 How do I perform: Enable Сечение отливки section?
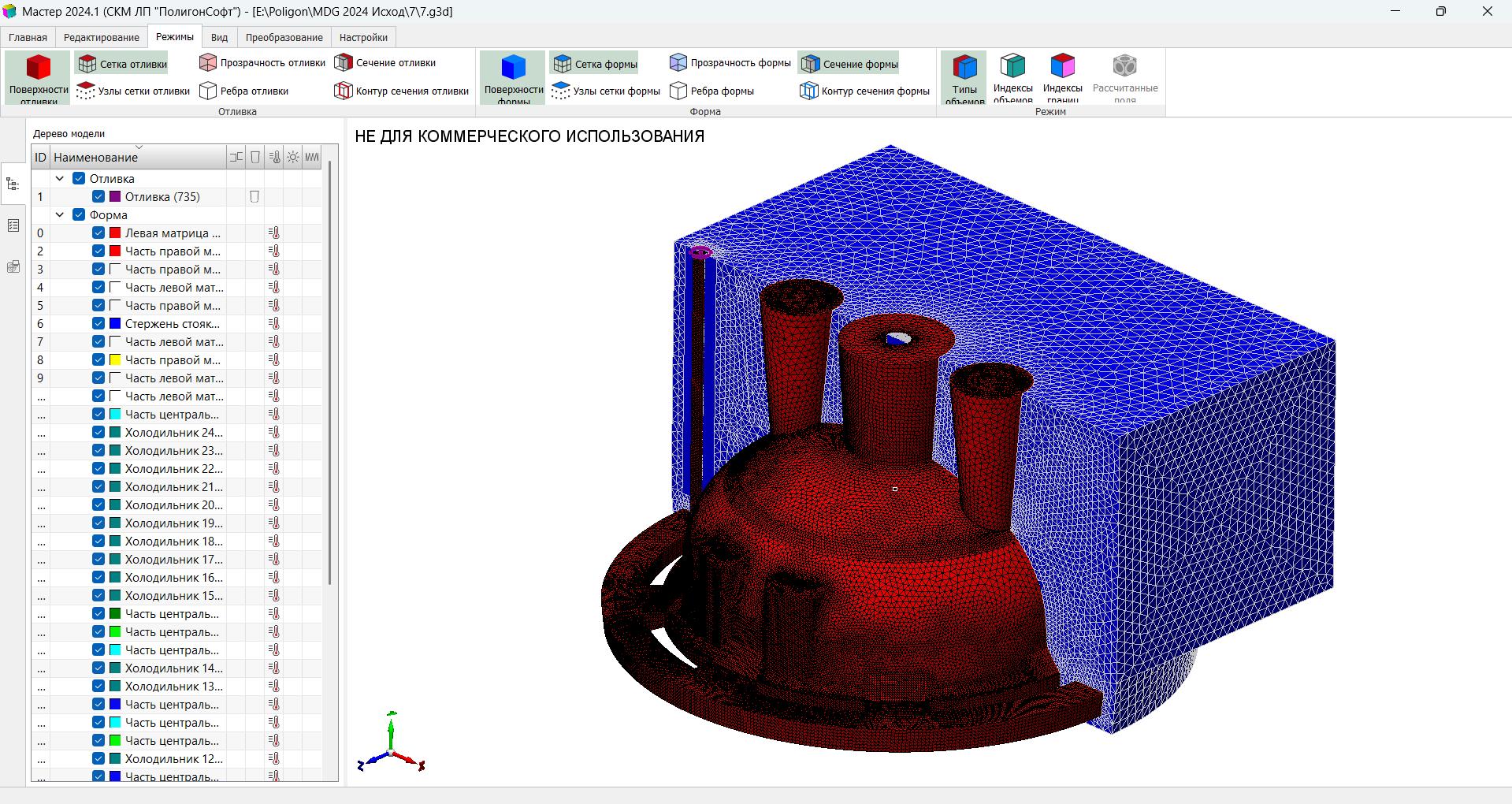(385, 62)
